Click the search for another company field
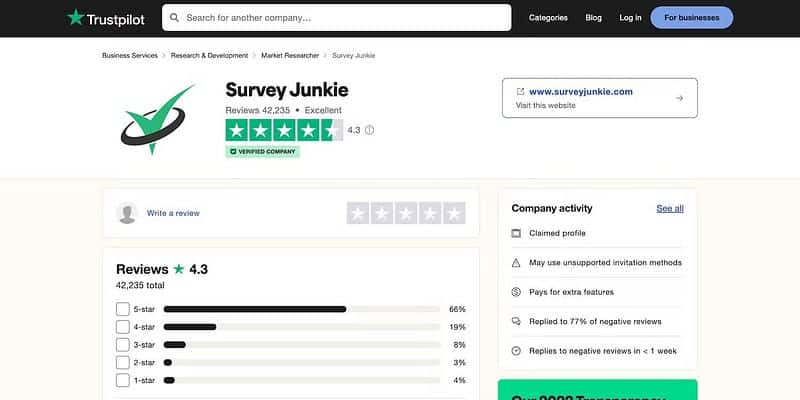800x400 pixels. (x=340, y=18)
